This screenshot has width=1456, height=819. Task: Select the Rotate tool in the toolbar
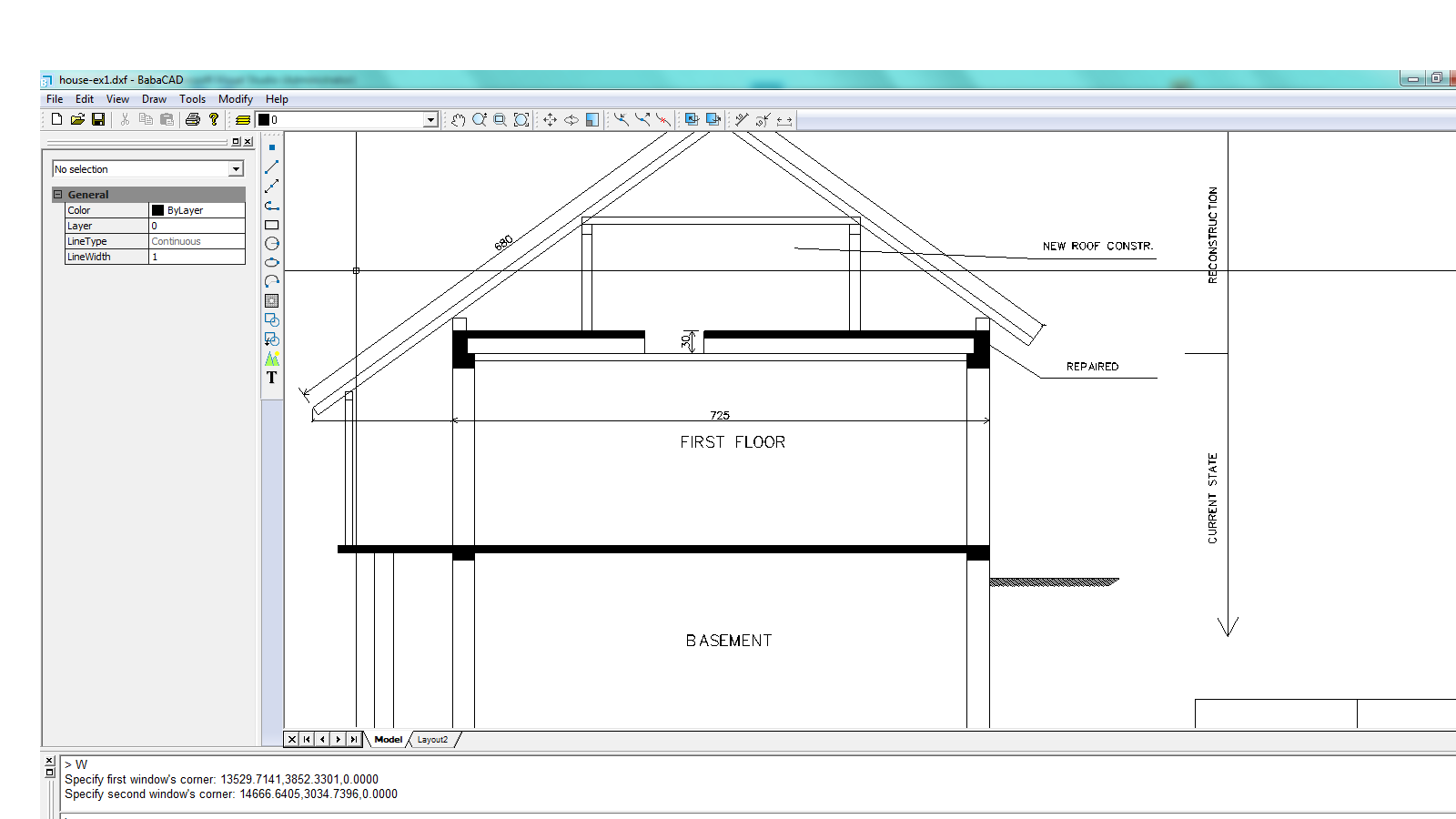tap(571, 119)
